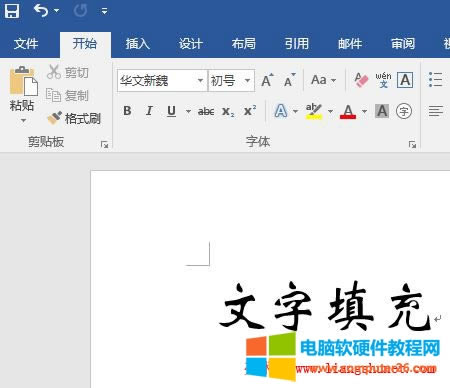Image resolution: width=450 pixels, height=388 pixels.
Task: Click the 格式刷 format painter button
Action: tap(74, 118)
